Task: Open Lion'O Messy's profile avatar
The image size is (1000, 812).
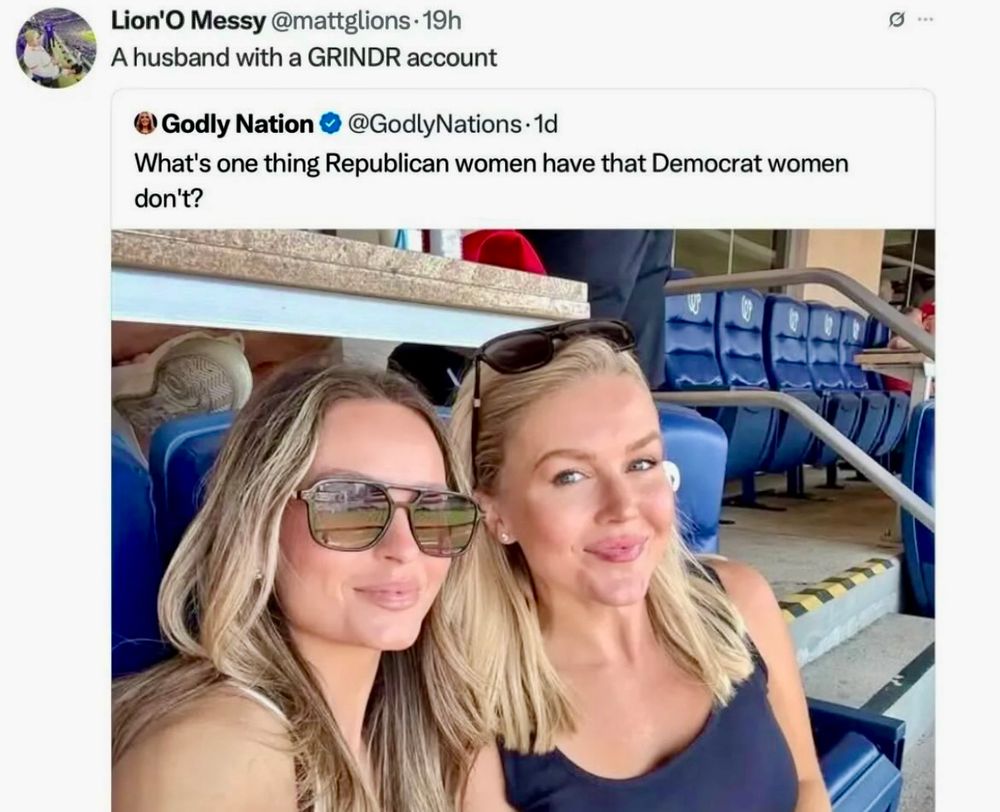Action: [56, 48]
